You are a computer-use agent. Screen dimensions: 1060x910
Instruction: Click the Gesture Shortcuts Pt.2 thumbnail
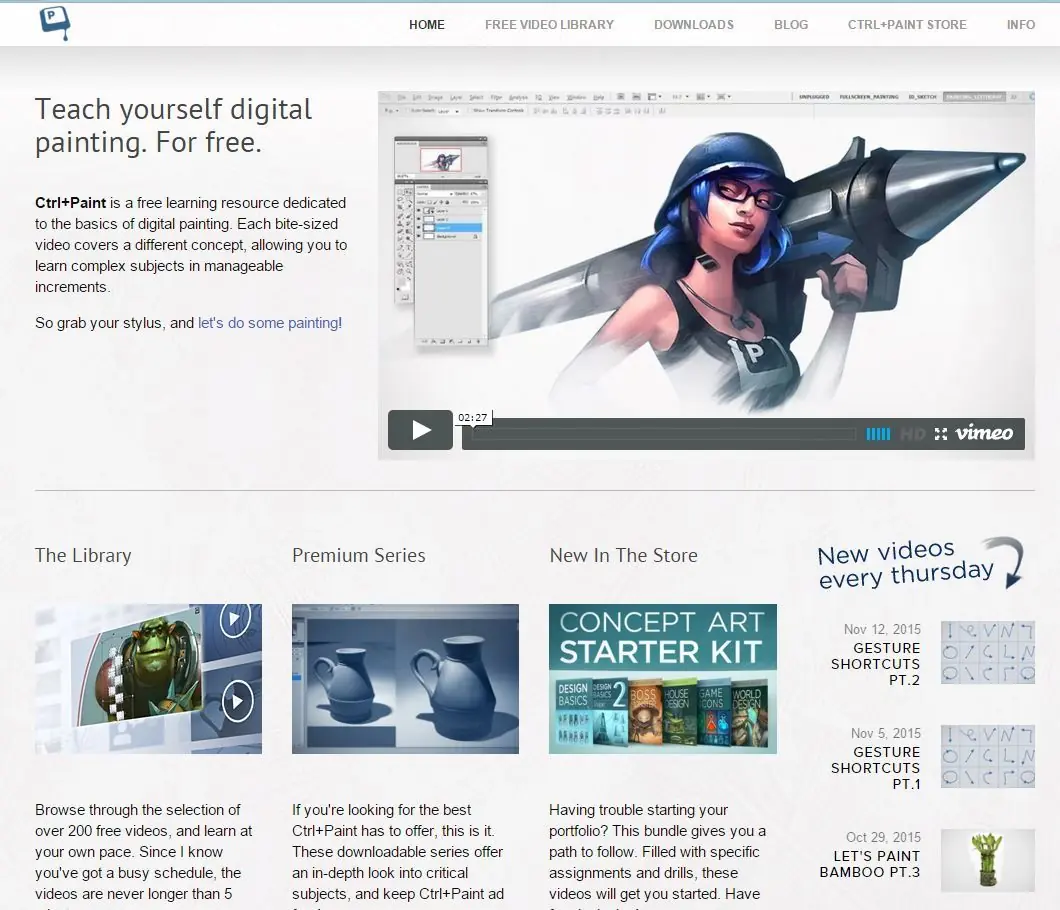pyautogui.click(x=988, y=653)
